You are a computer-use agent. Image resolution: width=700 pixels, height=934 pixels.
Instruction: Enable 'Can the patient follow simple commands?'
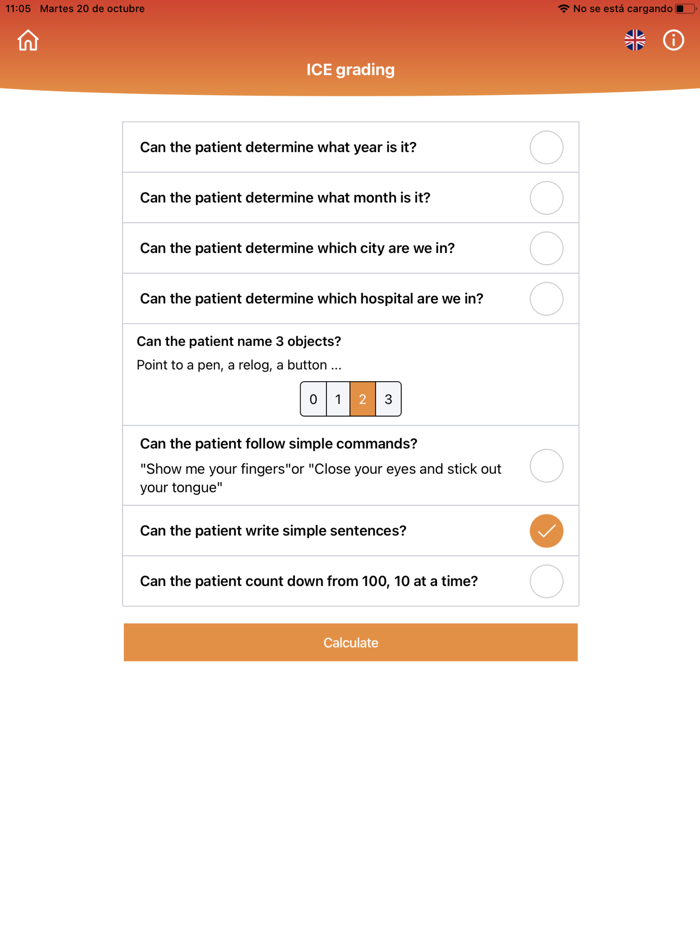(546, 465)
